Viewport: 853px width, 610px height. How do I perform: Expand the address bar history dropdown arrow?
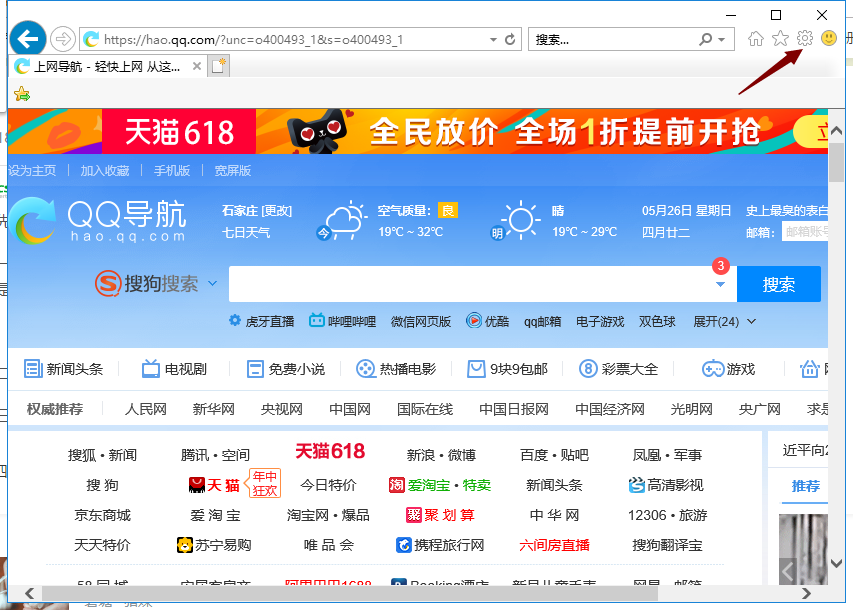tap(493, 39)
